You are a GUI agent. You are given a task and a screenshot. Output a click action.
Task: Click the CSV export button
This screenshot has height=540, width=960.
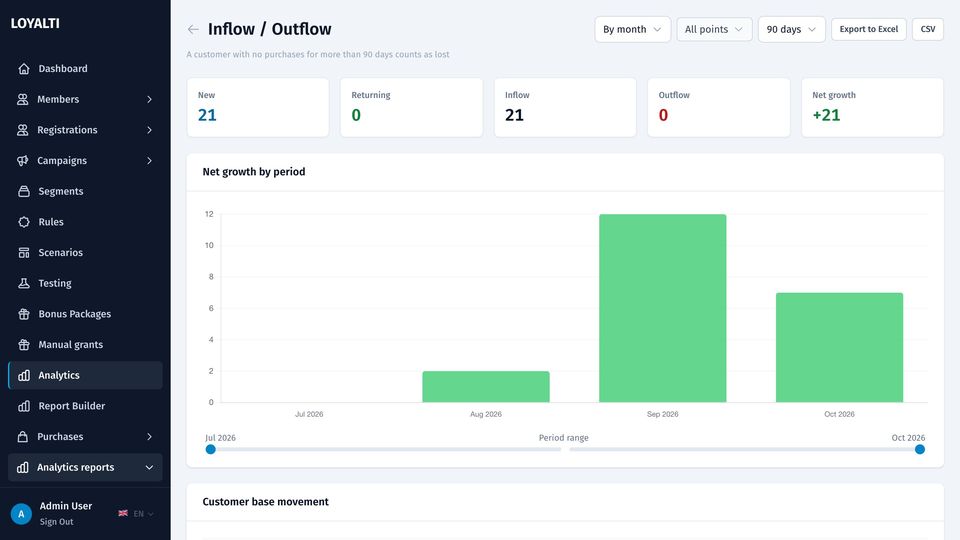coord(928,29)
